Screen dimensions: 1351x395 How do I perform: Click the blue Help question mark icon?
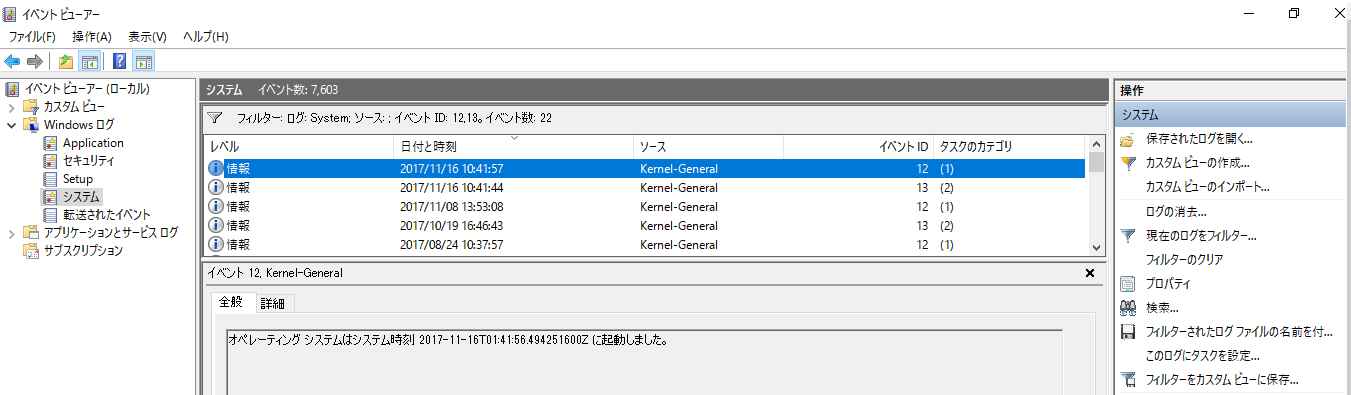click(120, 61)
